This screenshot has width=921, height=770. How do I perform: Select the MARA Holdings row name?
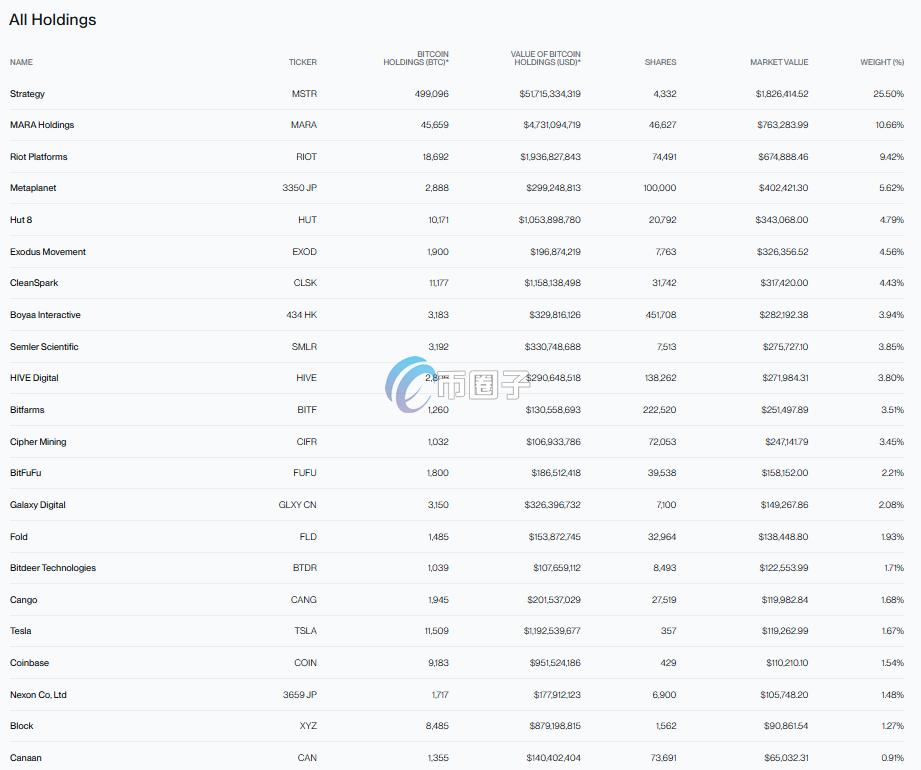[42, 125]
